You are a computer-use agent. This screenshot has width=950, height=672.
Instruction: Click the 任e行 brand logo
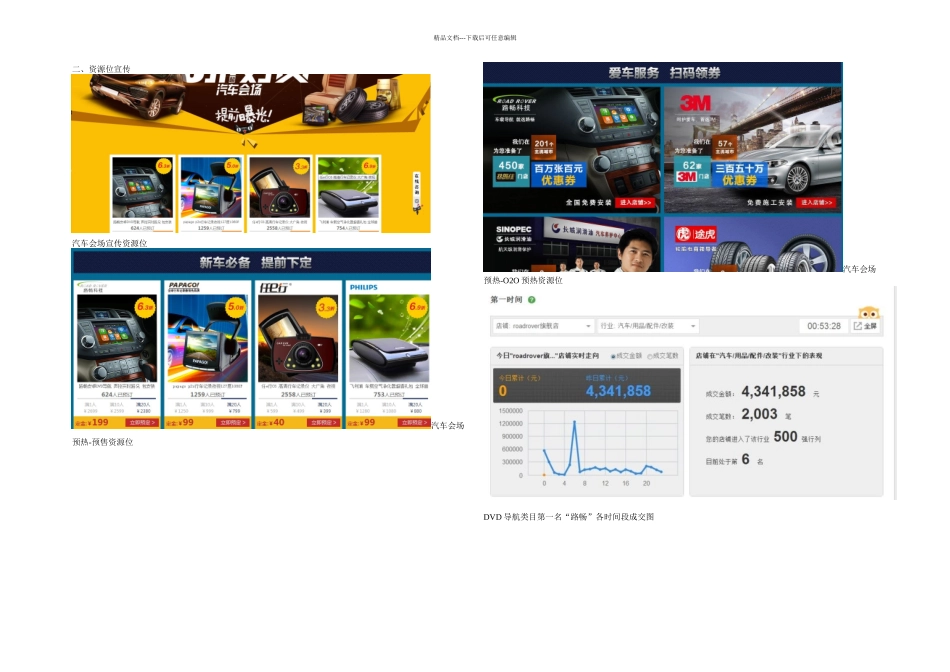click(274, 287)
